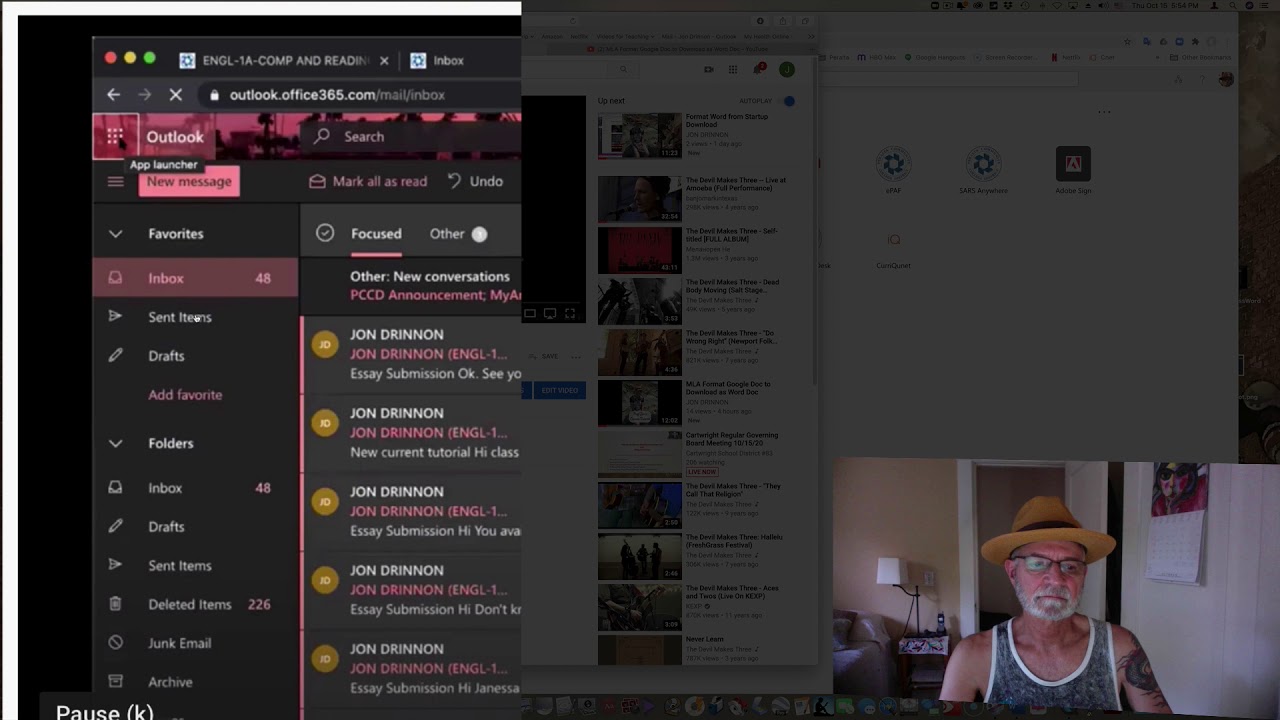Open Inbox under Favorites

coord(196,278)
